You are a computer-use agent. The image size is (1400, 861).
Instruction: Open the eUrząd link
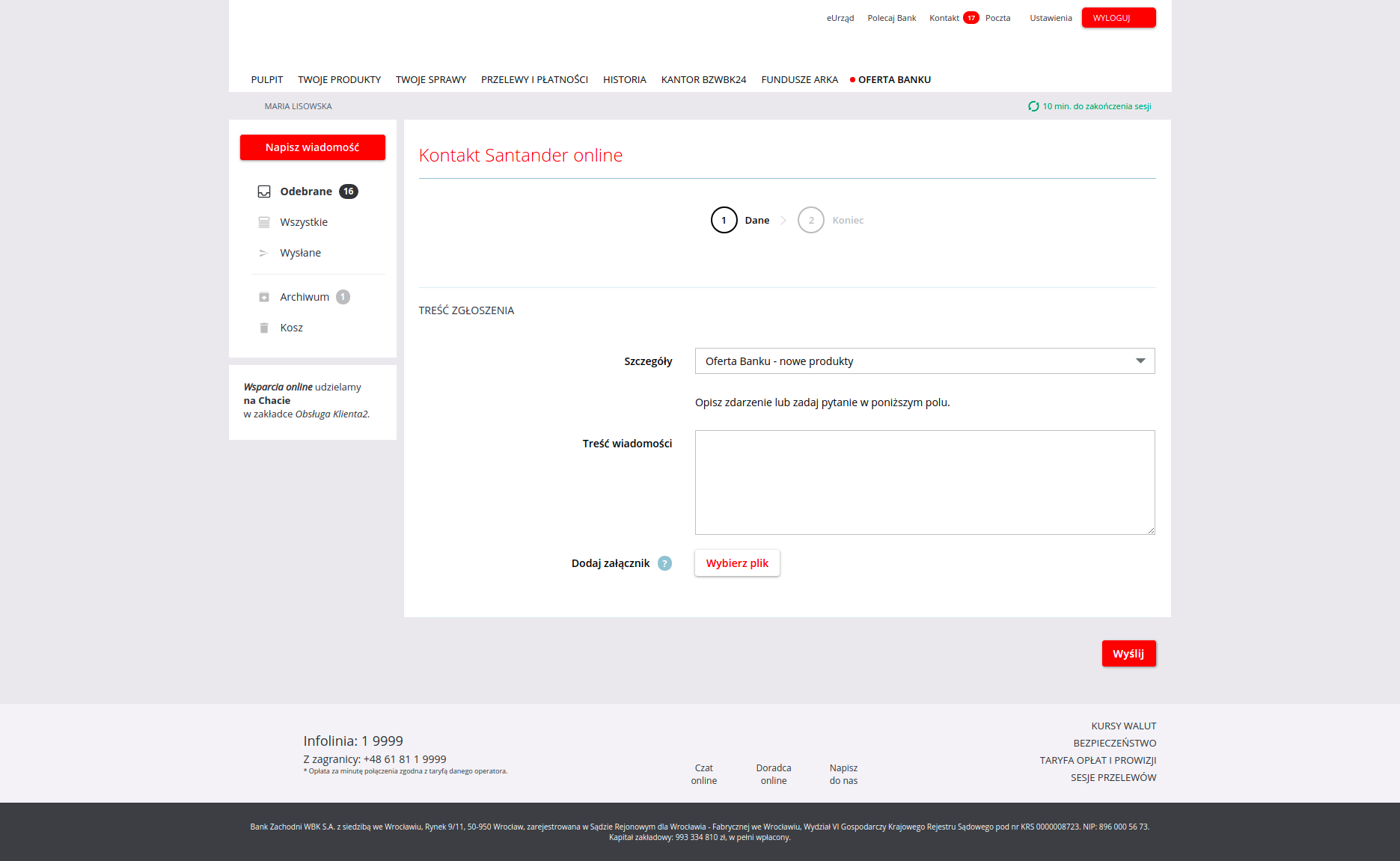[x=840, y=18]
